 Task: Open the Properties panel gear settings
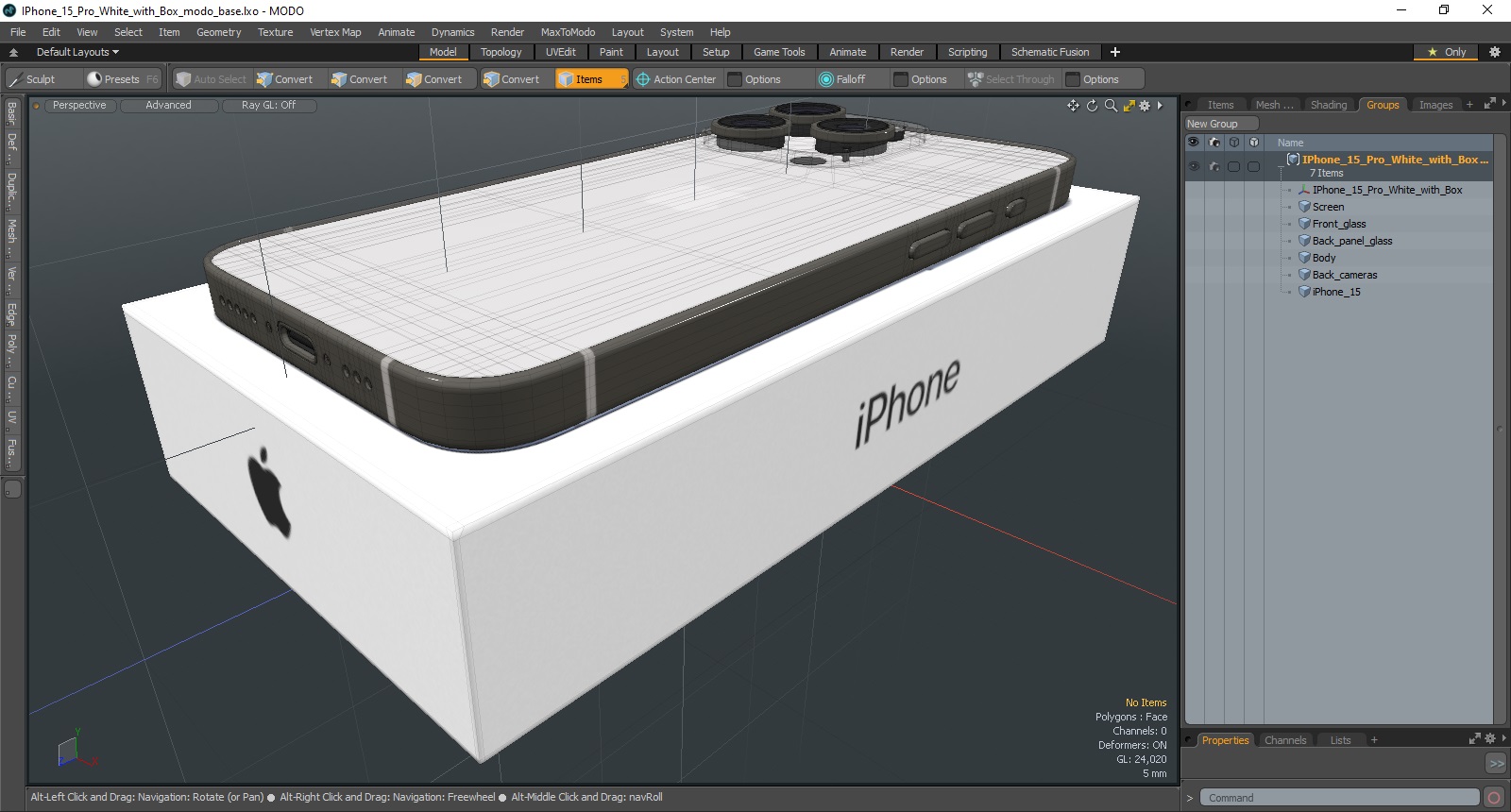pyautogui.click(x=1490, y=739)
